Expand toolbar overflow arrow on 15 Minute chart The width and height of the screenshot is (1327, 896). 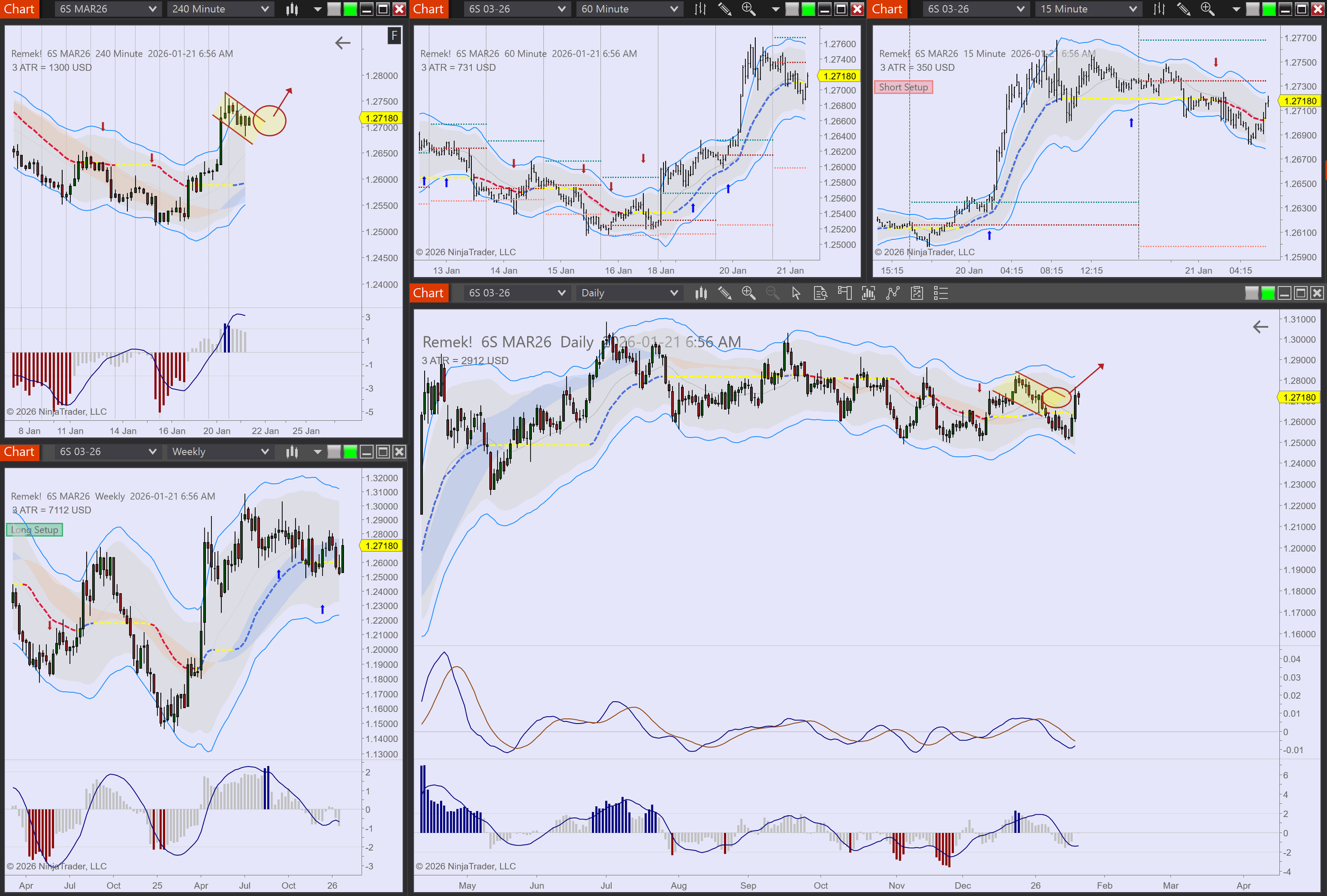pyautogui.click(x=1236, y=9)
